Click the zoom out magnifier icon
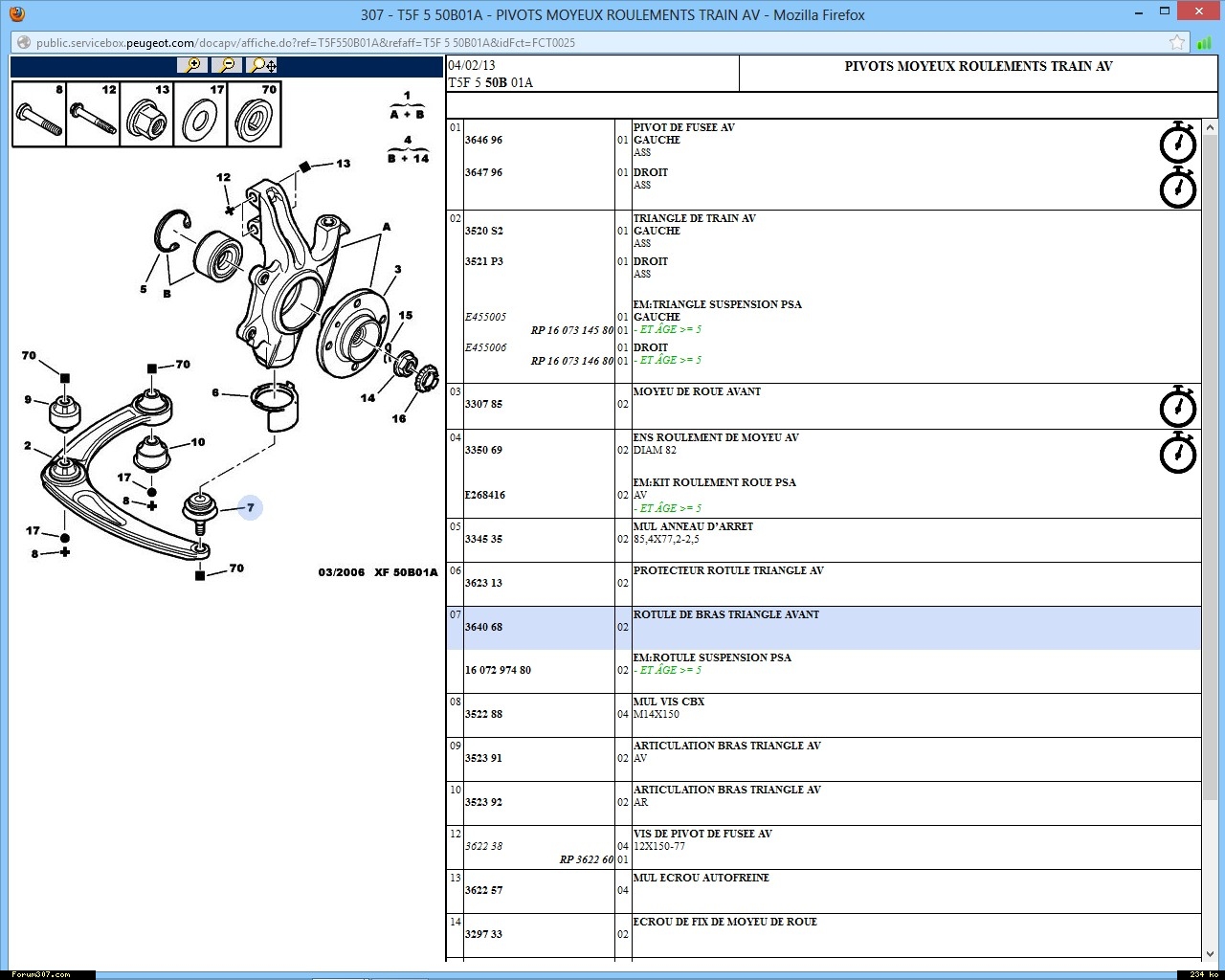This screenshot has width=1225, height=980. 227,65
